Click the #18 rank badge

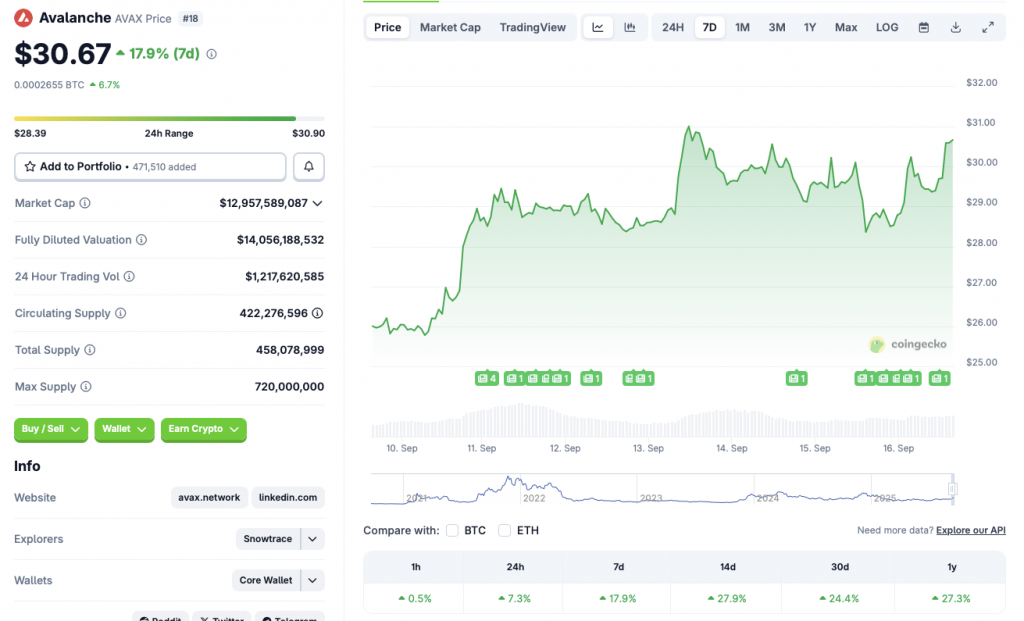pyautogui.click(x=190, y=18)
